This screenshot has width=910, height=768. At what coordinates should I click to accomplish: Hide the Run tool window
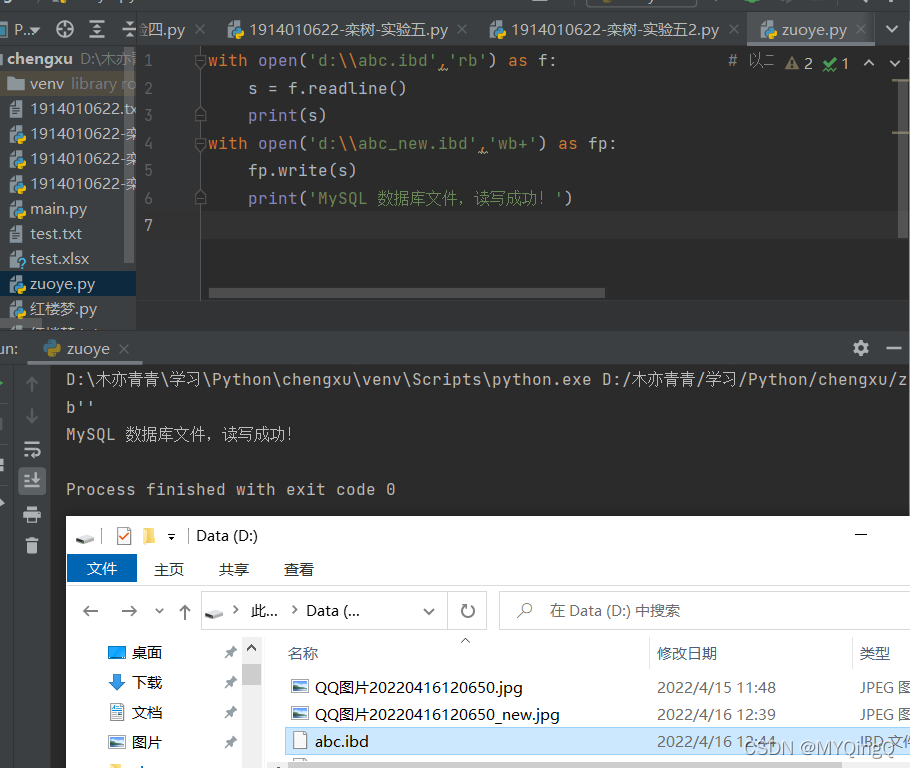coord(894,348)
